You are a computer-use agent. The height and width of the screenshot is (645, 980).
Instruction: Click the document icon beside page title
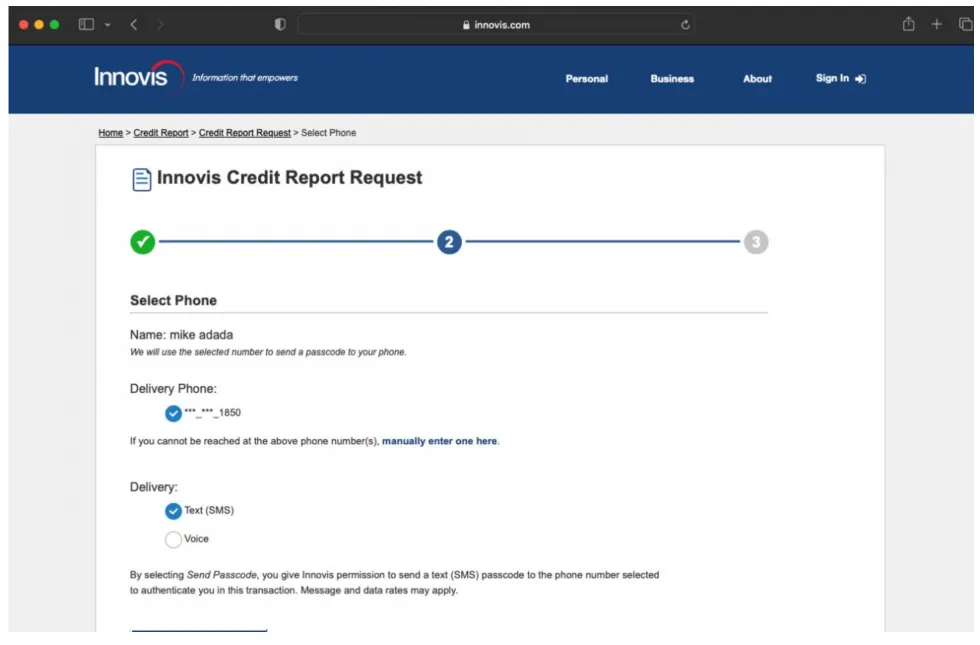pyautogui.click(x=141, y=179)
